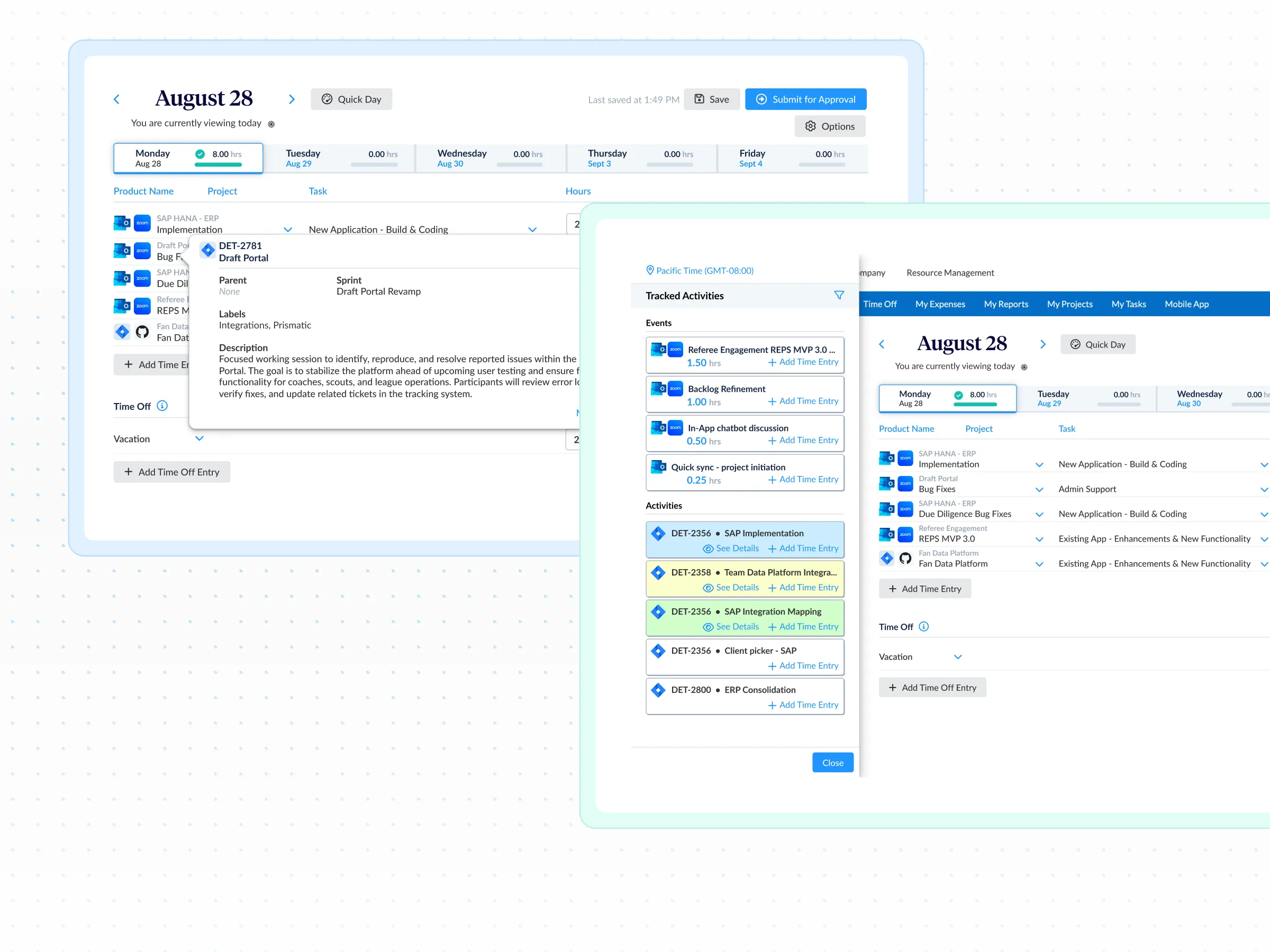
Task: Click the Jira icon beside DET-2781
Action: click(208, 250)
